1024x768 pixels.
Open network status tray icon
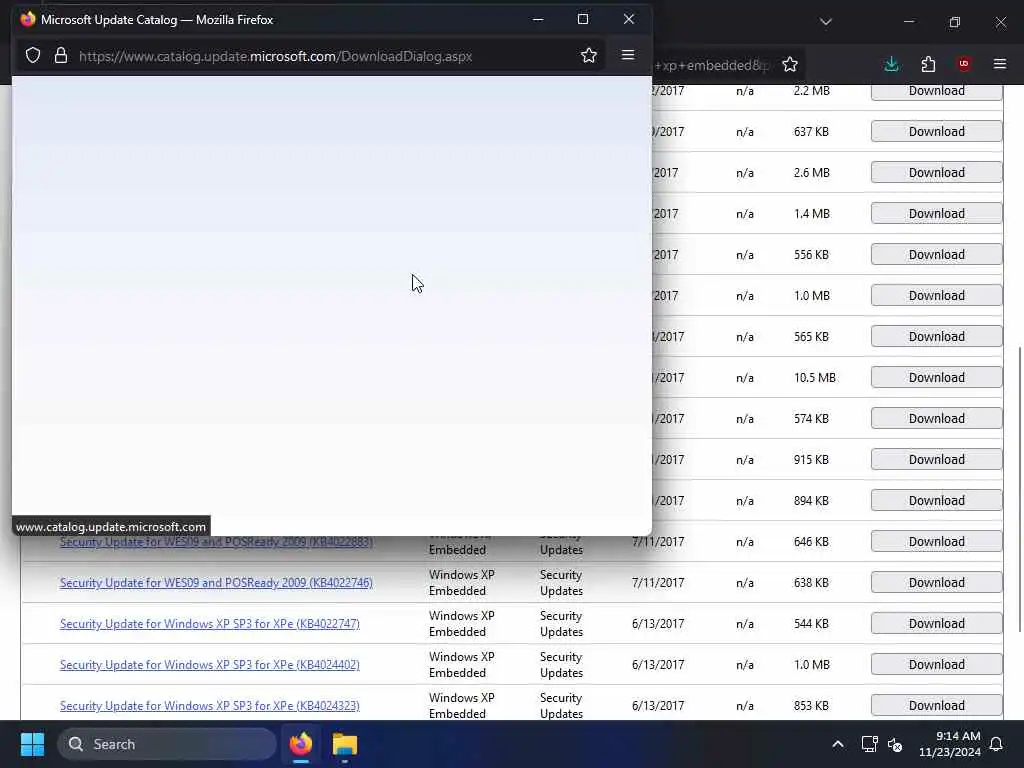click(x=869, y=744)
